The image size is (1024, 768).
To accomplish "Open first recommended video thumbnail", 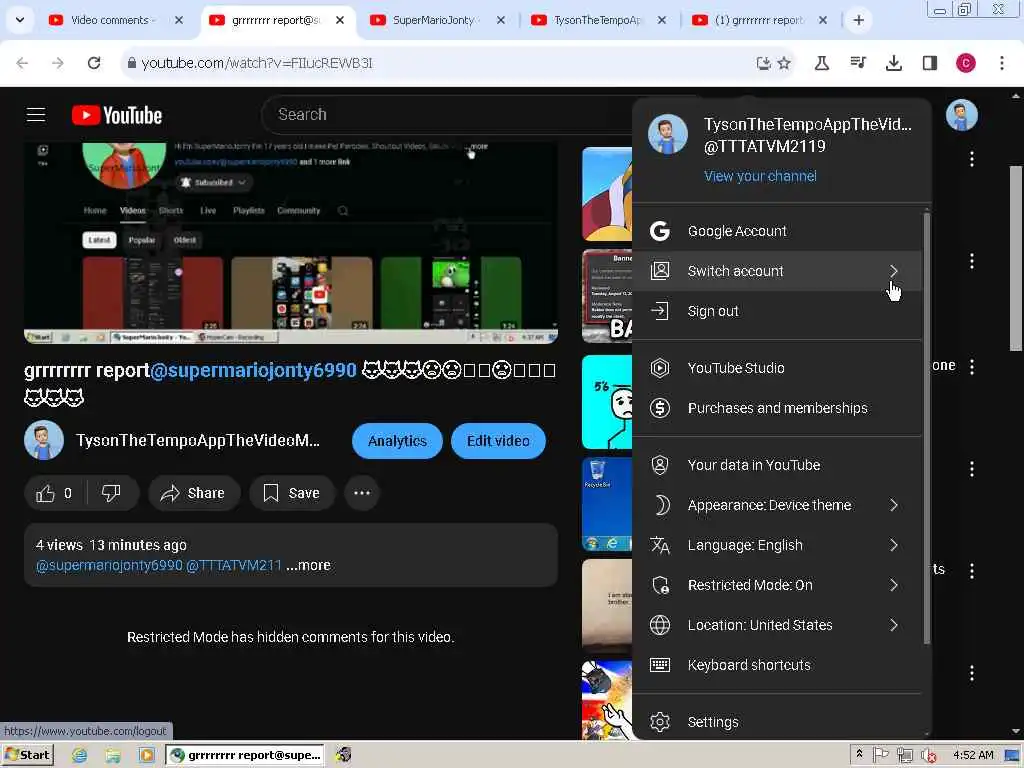I will pyautogui.click(x=607, y=194).
